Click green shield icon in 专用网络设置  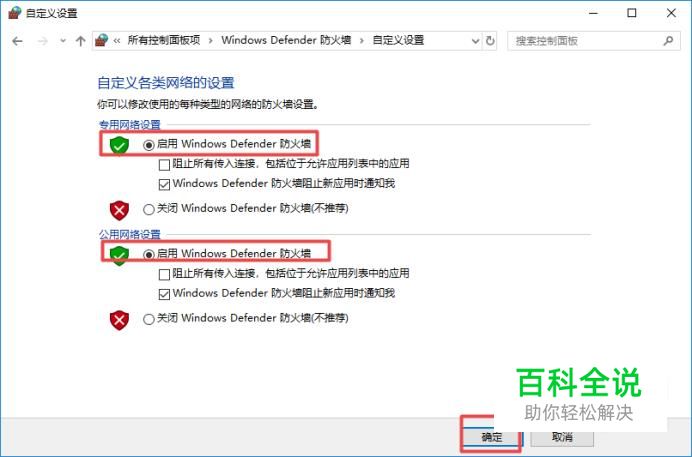[119, 145]
